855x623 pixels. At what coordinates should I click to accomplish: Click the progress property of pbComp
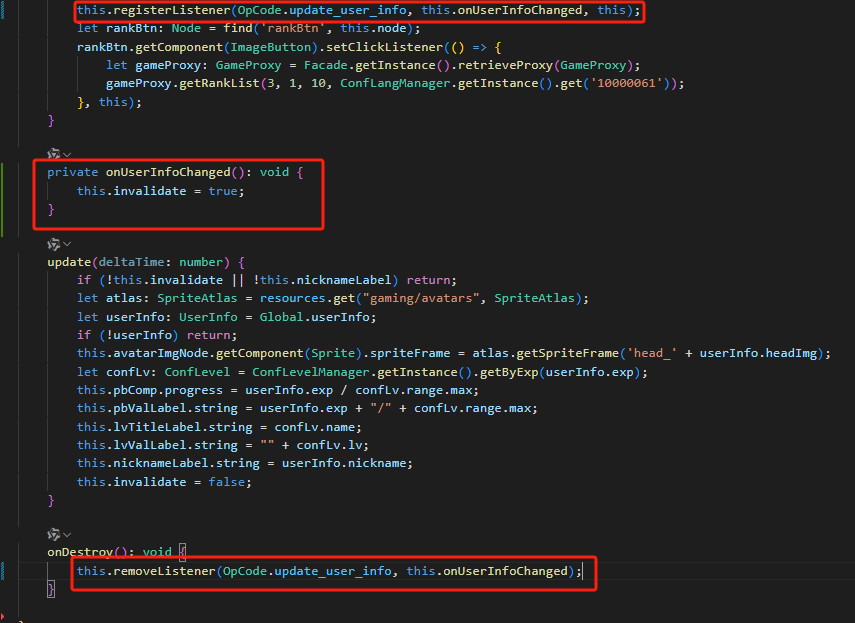(x=194, y=390)
